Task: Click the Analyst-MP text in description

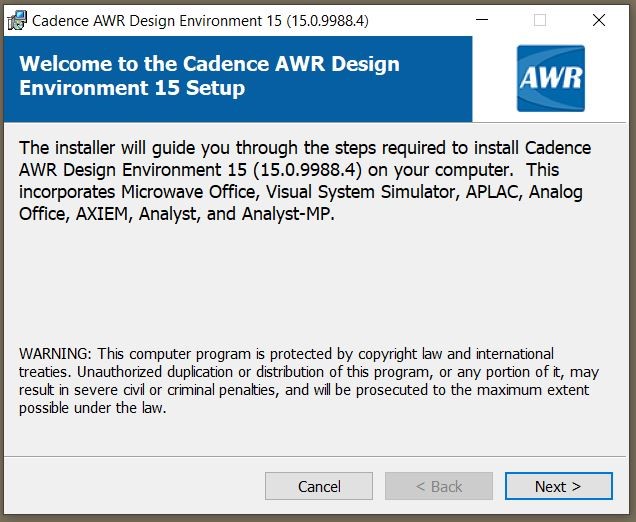Action: click(x=288, y=214)
